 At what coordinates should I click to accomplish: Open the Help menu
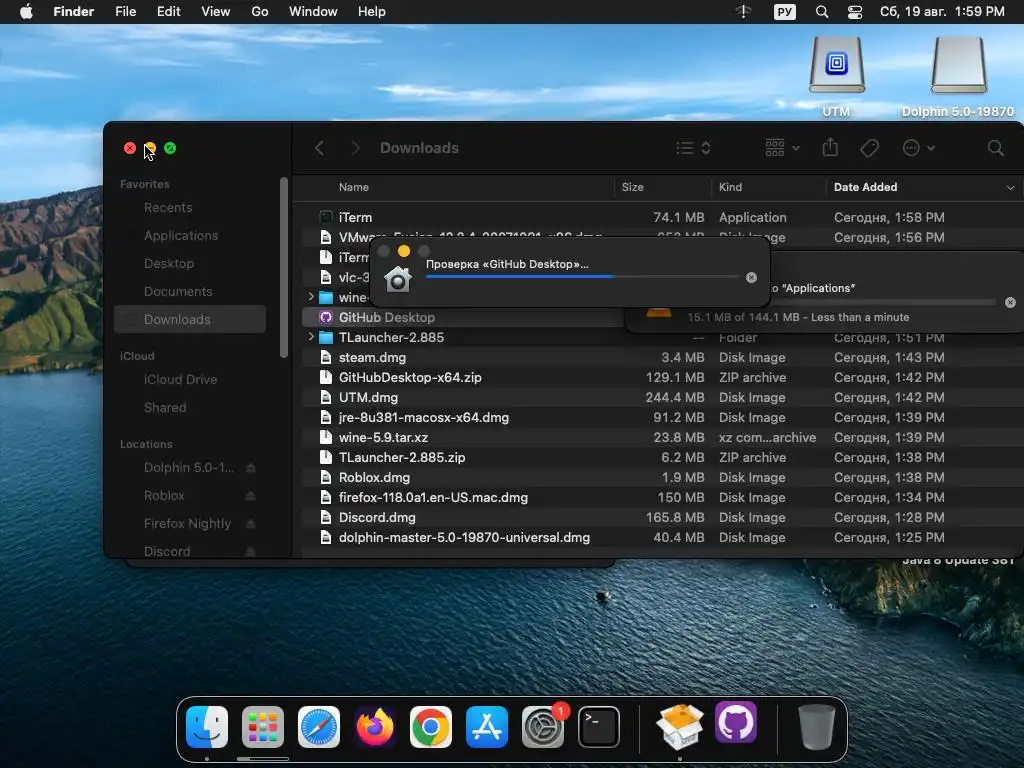(x=372, y=12)
